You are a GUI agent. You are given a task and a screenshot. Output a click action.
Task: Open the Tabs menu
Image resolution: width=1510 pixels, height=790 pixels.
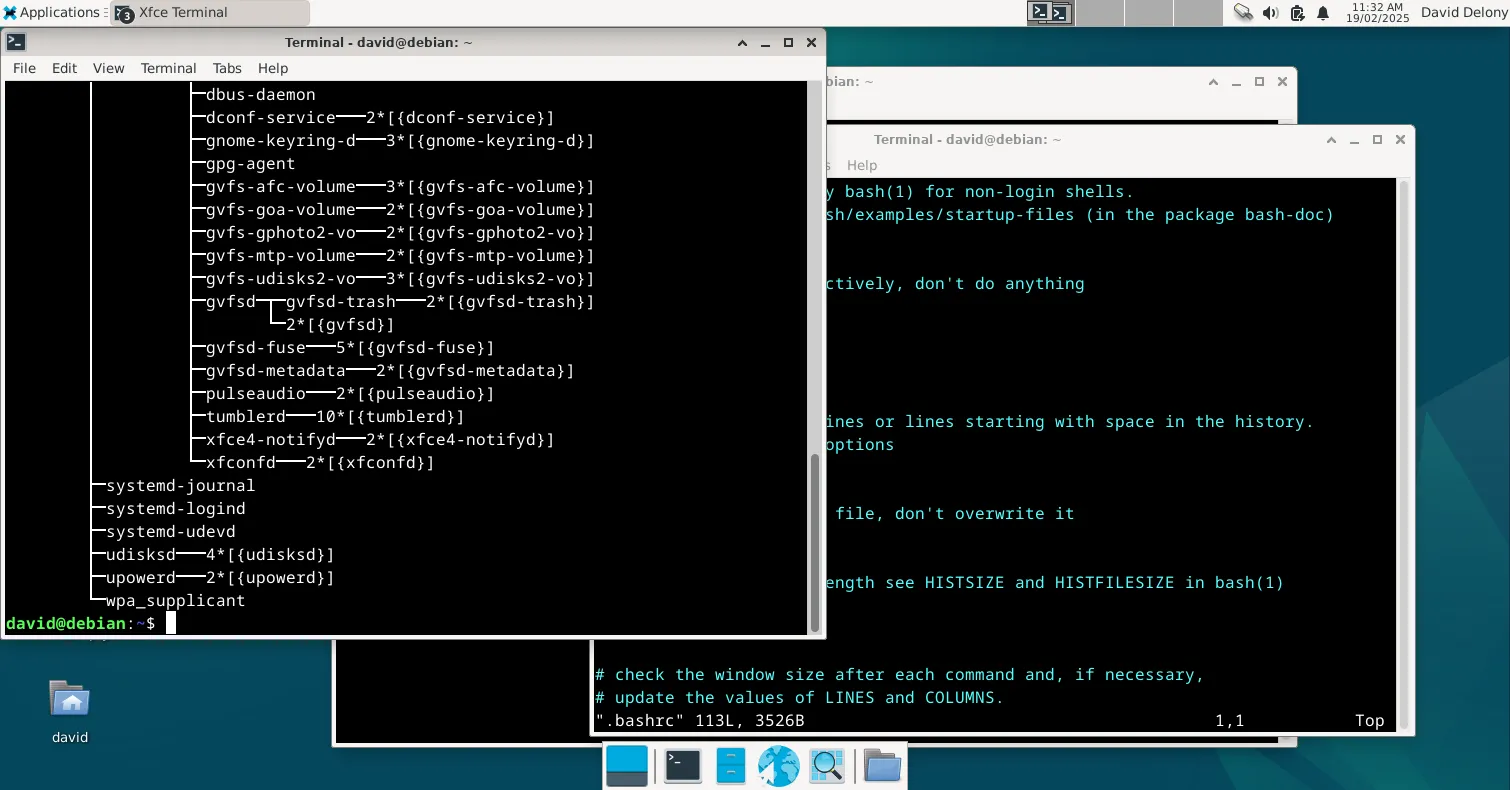226,68
